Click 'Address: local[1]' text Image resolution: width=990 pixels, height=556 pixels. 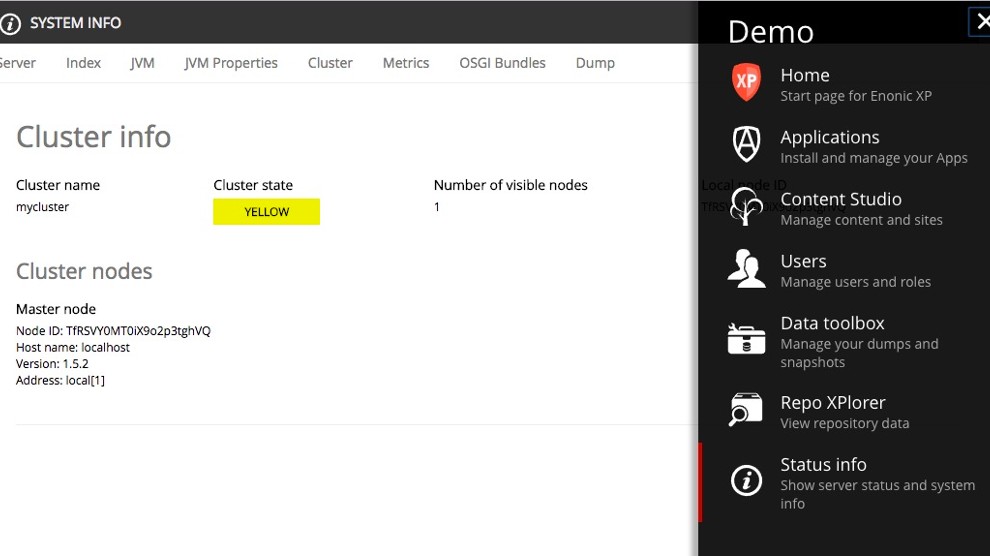pyautogui.click(x=60, y=381)
